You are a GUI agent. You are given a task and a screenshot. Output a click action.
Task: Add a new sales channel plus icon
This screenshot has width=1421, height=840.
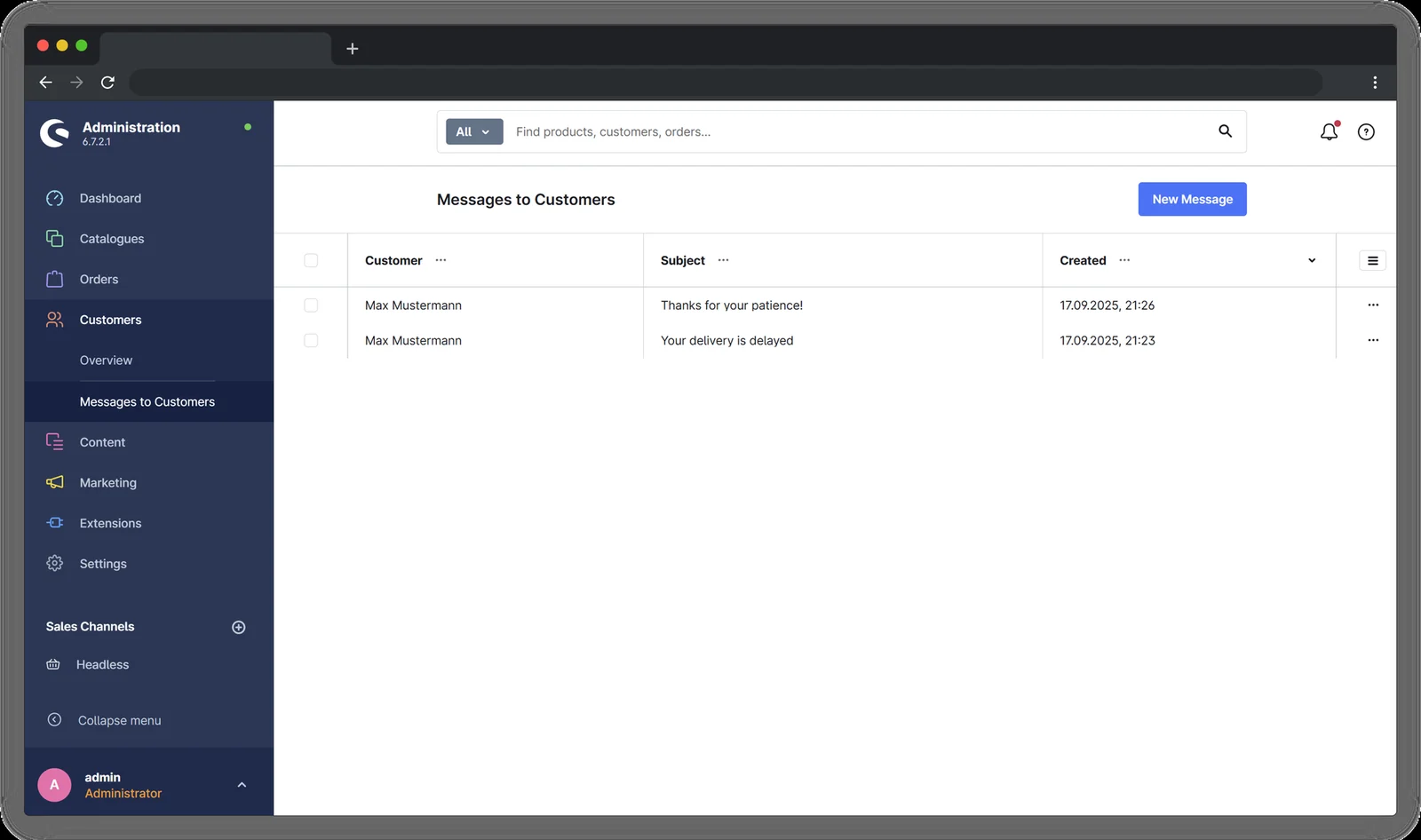pyautogui.click(x=238, y=627)
